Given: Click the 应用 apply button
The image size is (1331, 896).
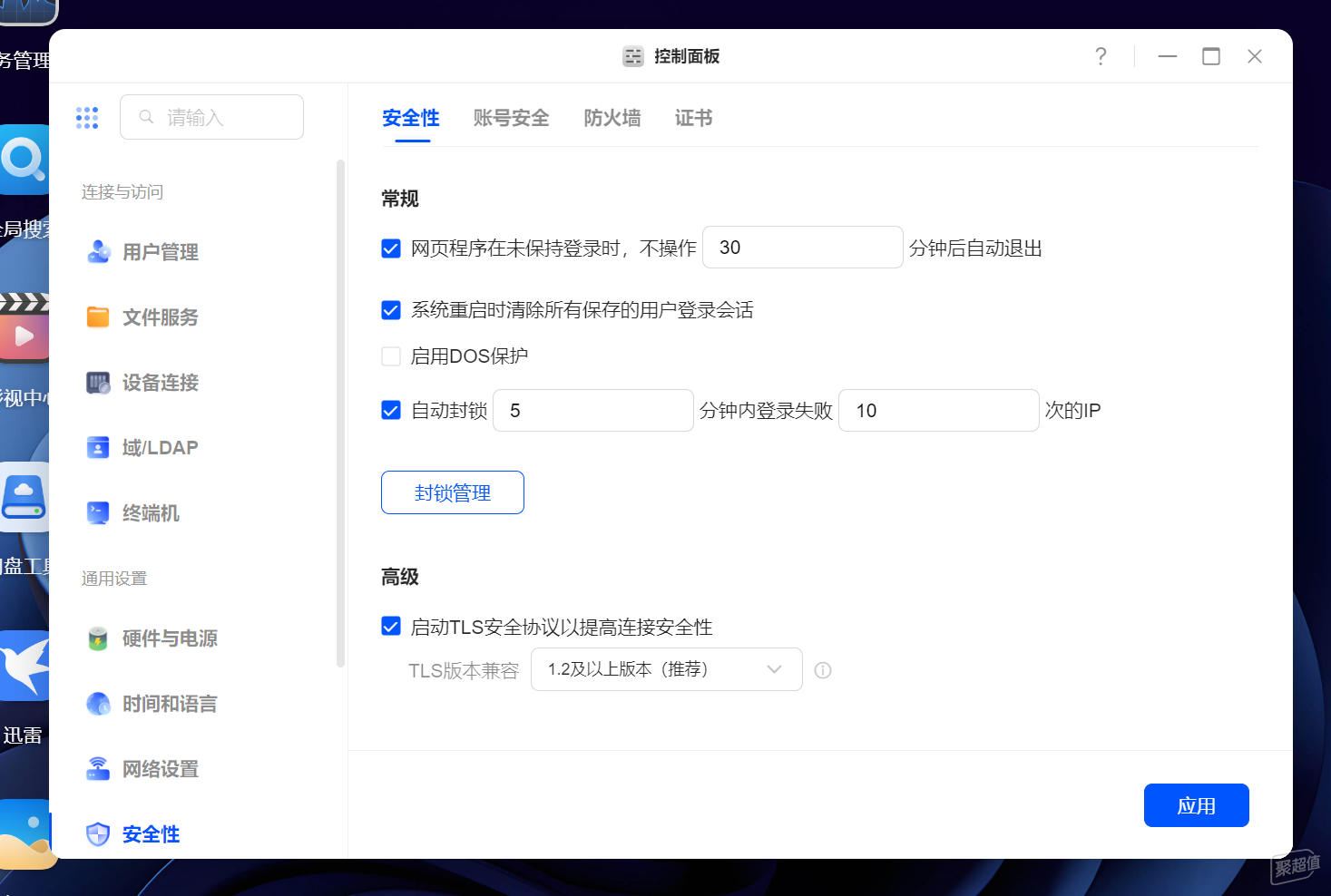Looking at the screenshot, I should click(1197, 805).
